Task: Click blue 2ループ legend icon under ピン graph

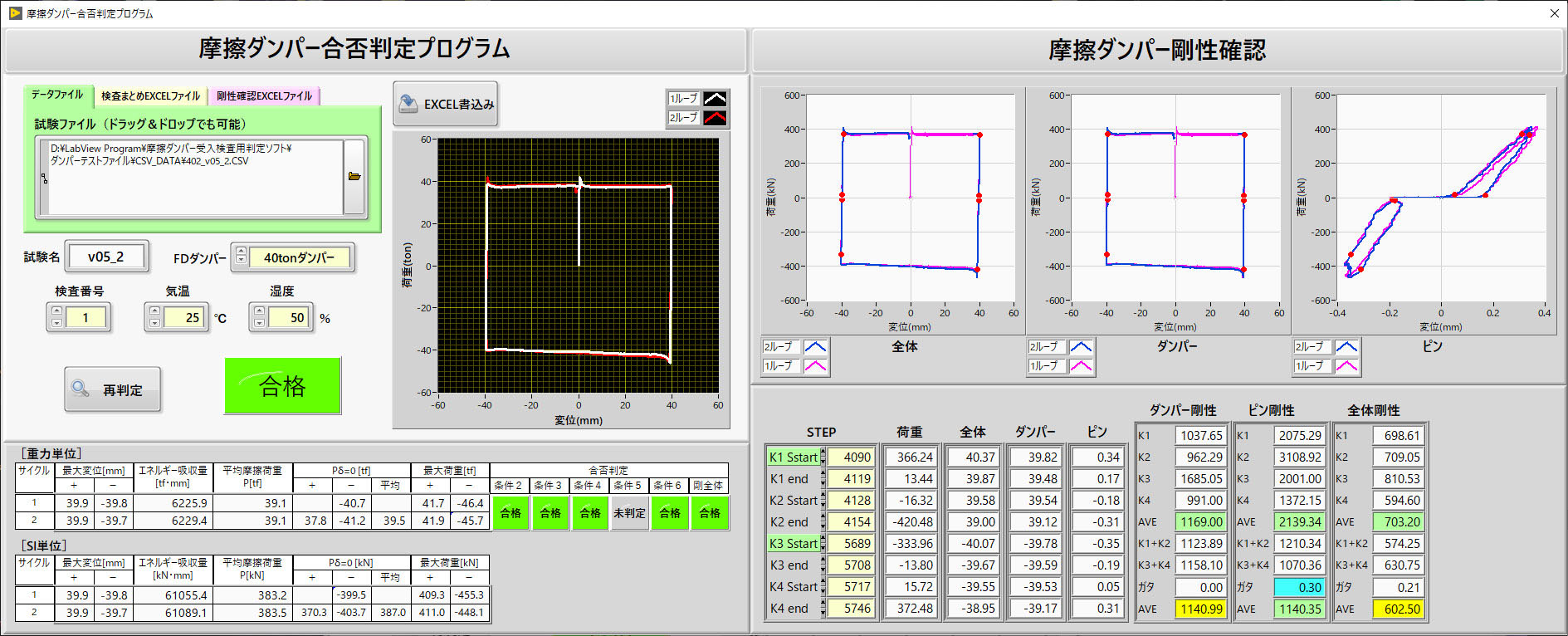Action: coord(1346,347)
